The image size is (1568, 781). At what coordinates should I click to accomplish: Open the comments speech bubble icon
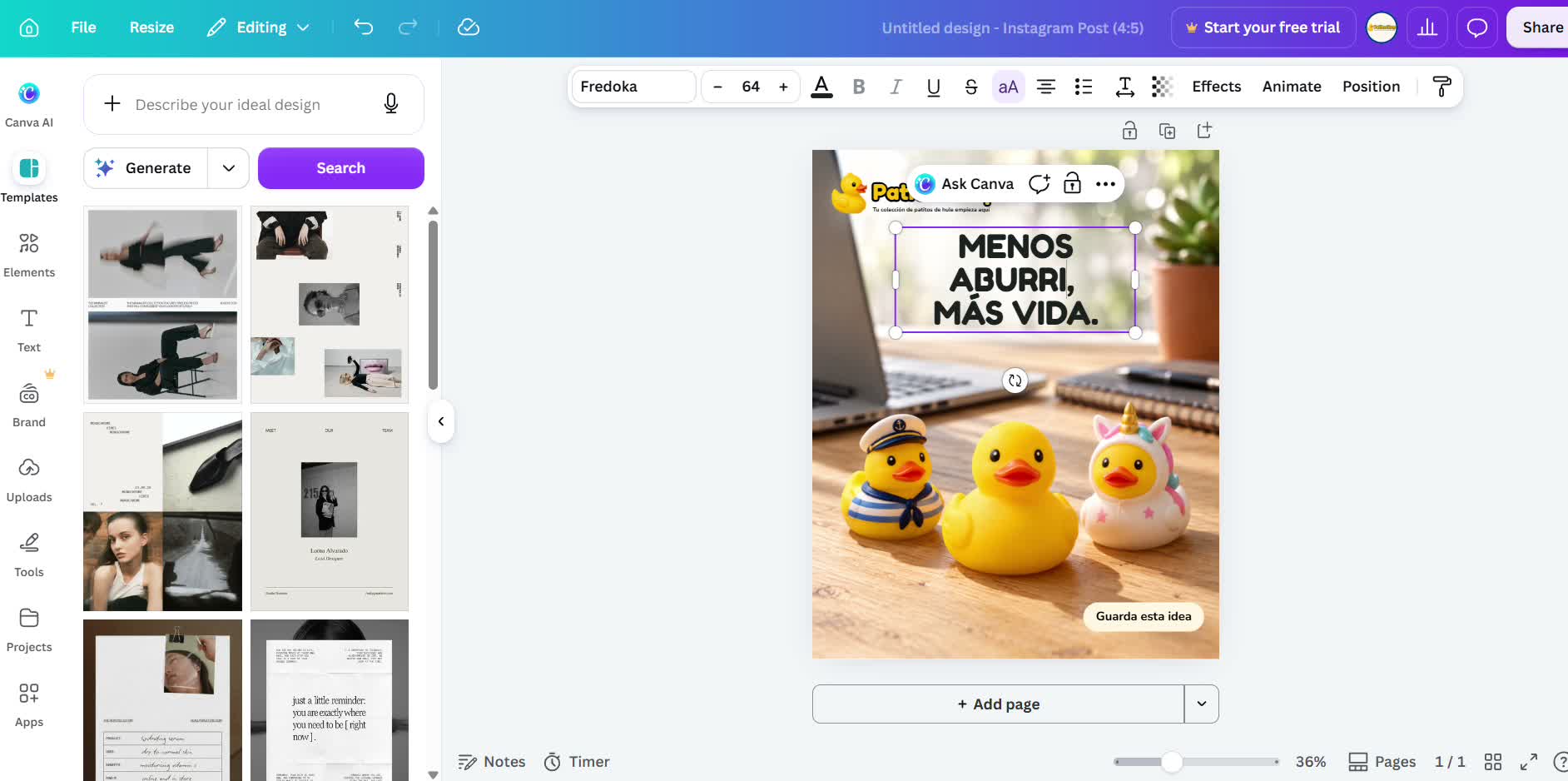[x=1477, y=27]
